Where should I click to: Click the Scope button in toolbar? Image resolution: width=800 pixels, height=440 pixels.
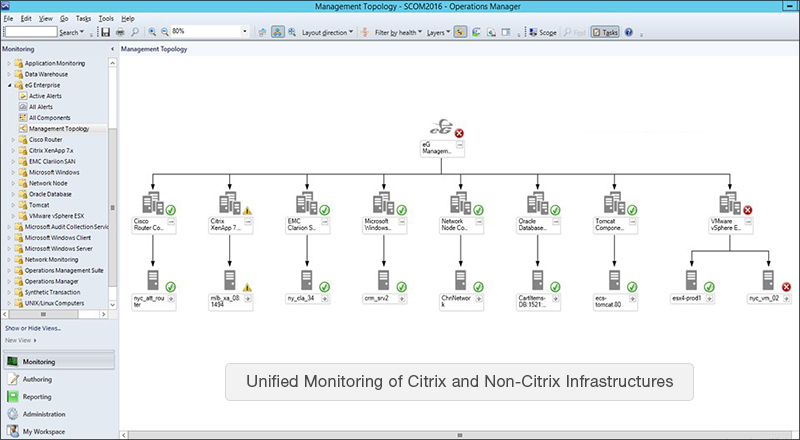(543, 32)
